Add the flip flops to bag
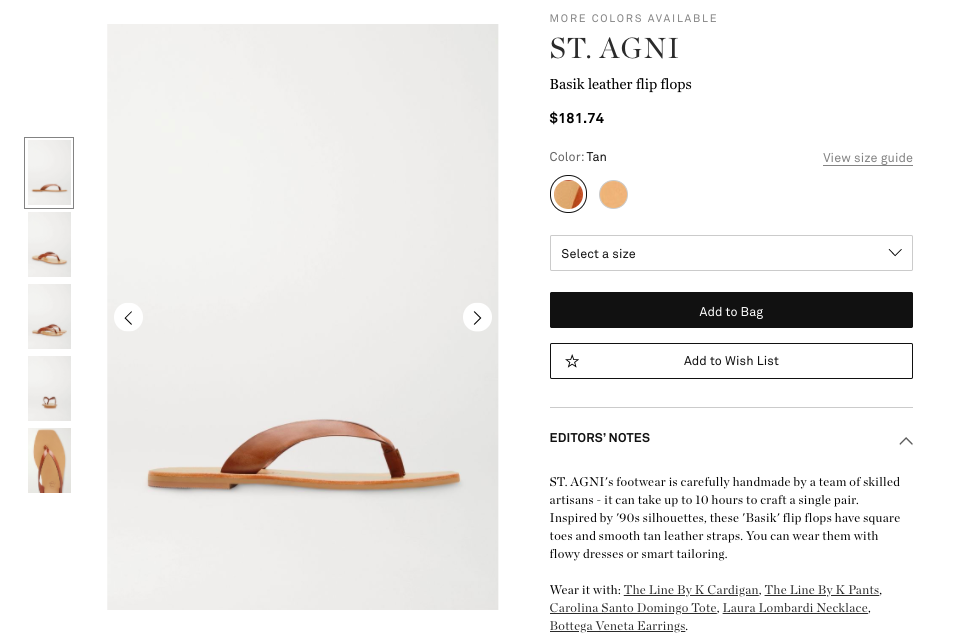The width and height of the screenshot is (955, 637). click(x=731, y=310)
